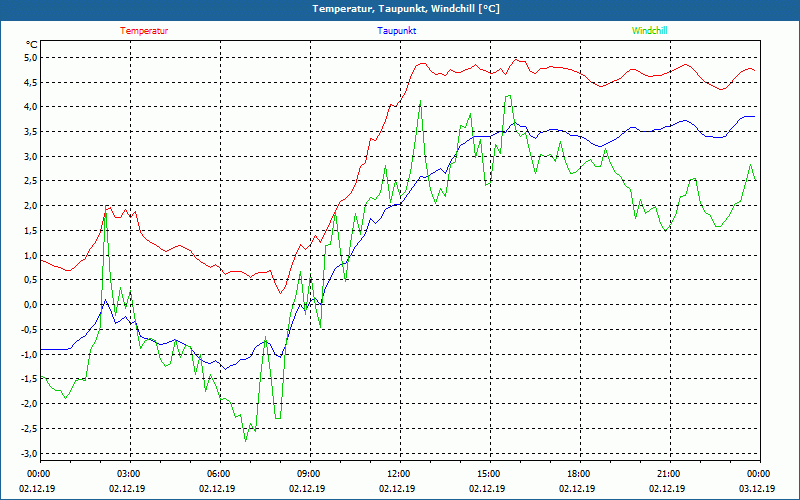Click the 03:00 time label

click(130, 474)
